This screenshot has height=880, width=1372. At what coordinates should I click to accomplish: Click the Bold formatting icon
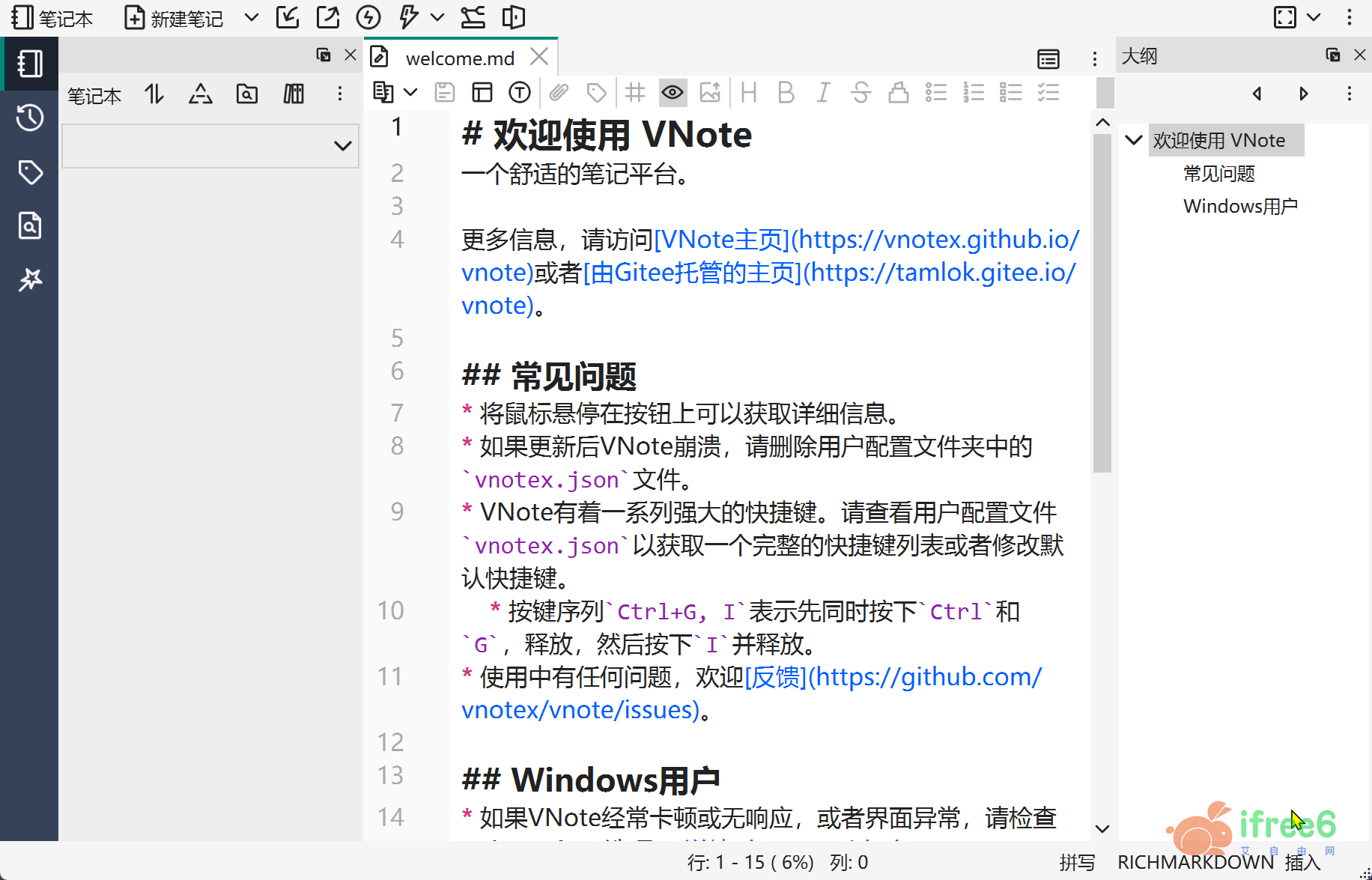786,93
